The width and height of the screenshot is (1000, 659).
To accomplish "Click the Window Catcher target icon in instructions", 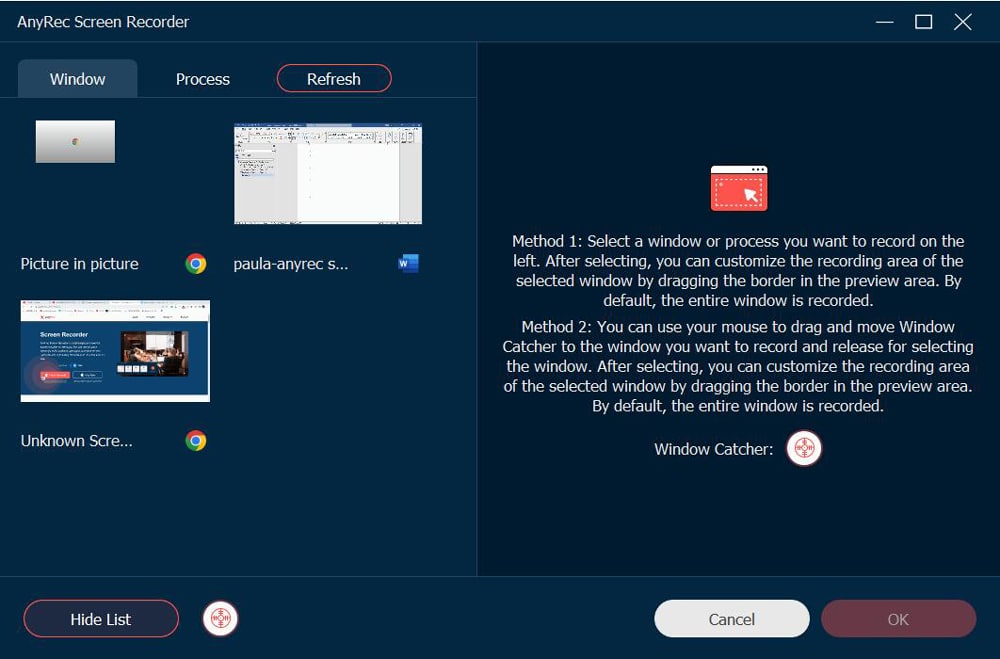I will pyautogui.click(x=804, y=448).
